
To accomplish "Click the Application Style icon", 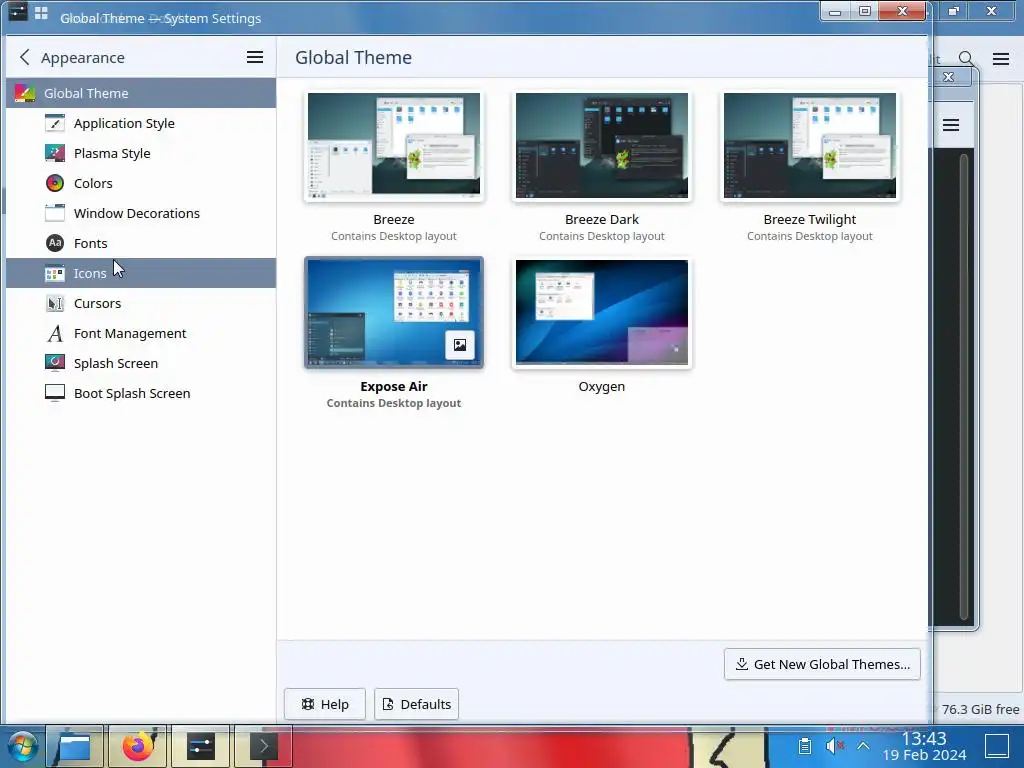I will 55,123.
